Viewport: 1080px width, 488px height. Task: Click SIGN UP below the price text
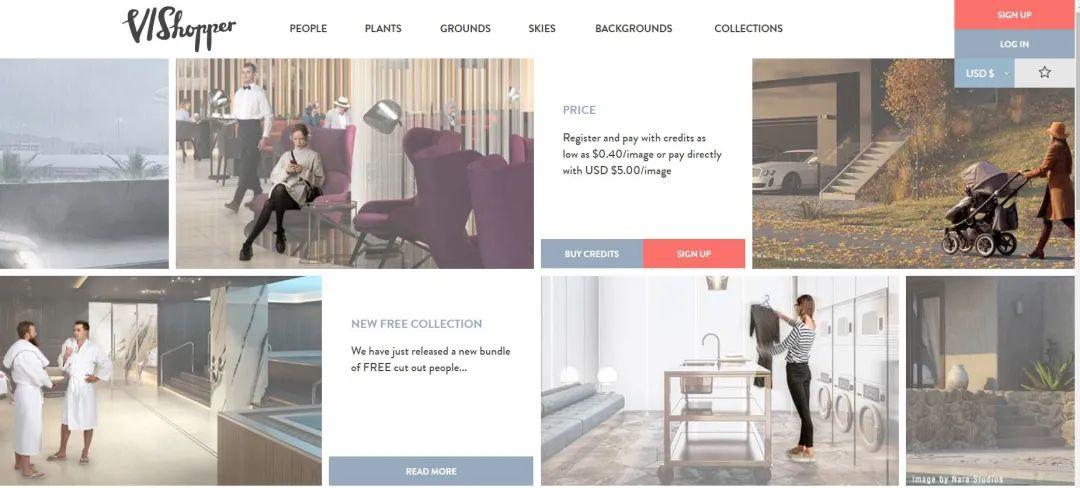[694, 254]
